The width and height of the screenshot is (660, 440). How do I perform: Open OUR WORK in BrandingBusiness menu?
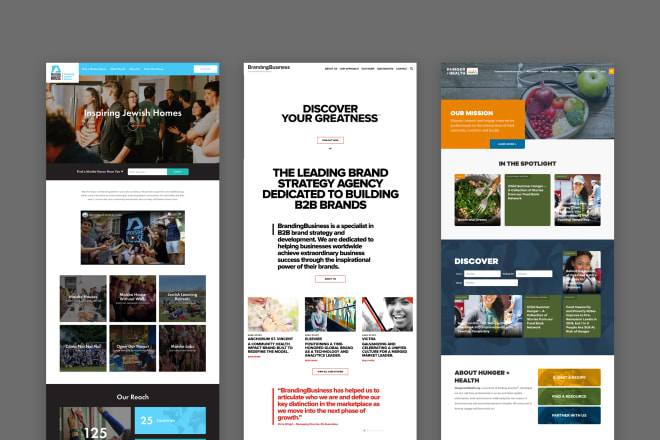[x=367, y=69]
